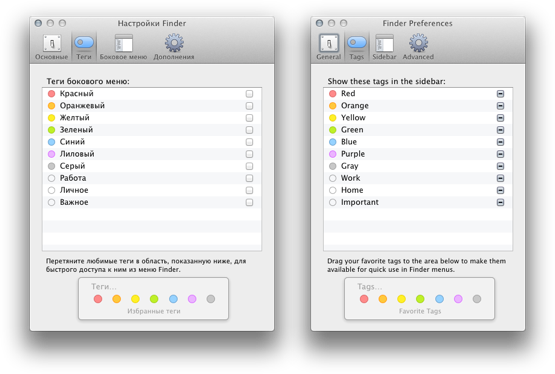555x374 pixels.
Task: Enable checkbox for Оранжевый tag
Action: [249, 106]
